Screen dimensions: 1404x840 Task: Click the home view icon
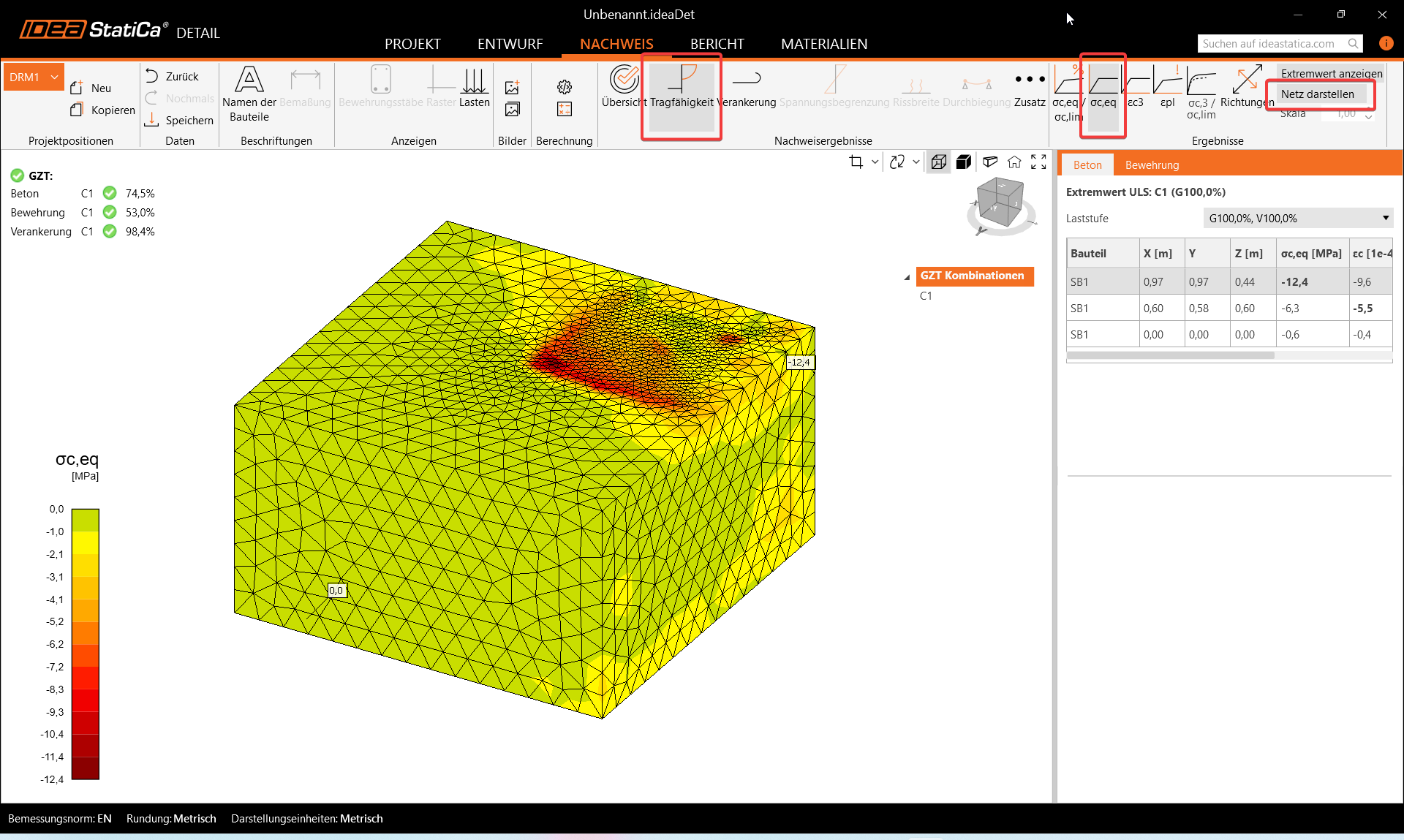(x=1014, y=162)
